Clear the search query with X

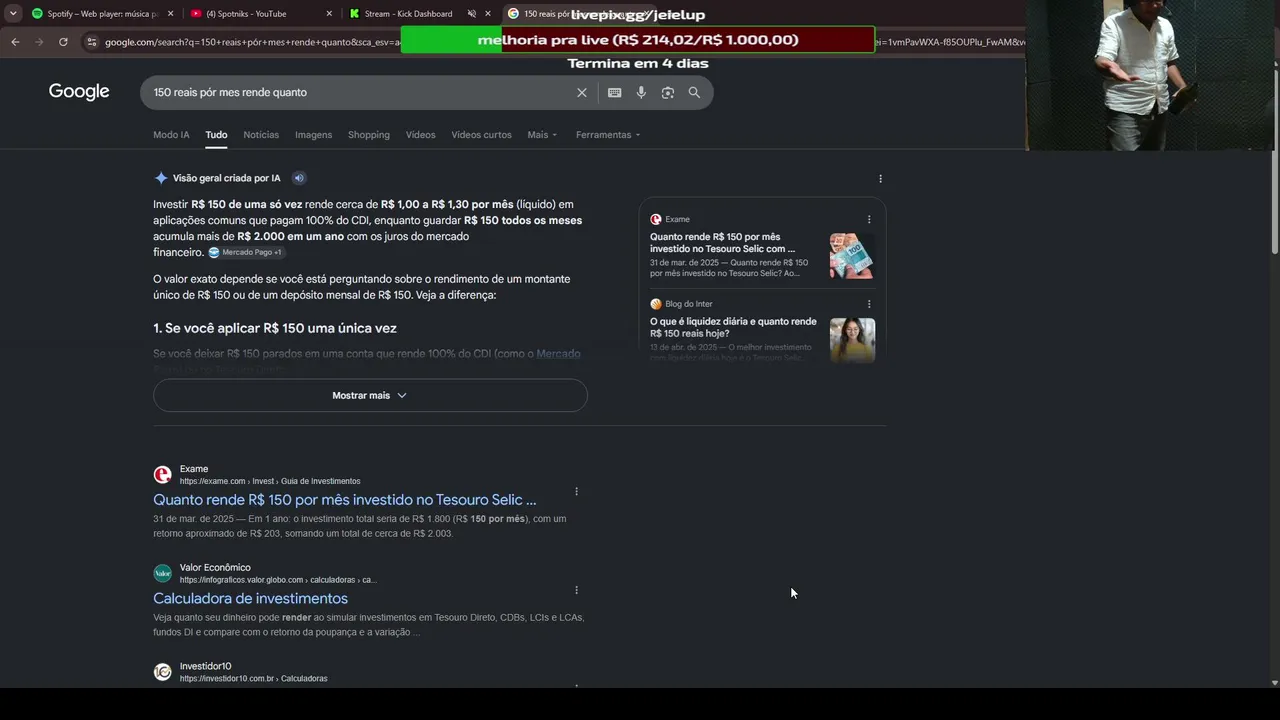click(x=582, y=92)
